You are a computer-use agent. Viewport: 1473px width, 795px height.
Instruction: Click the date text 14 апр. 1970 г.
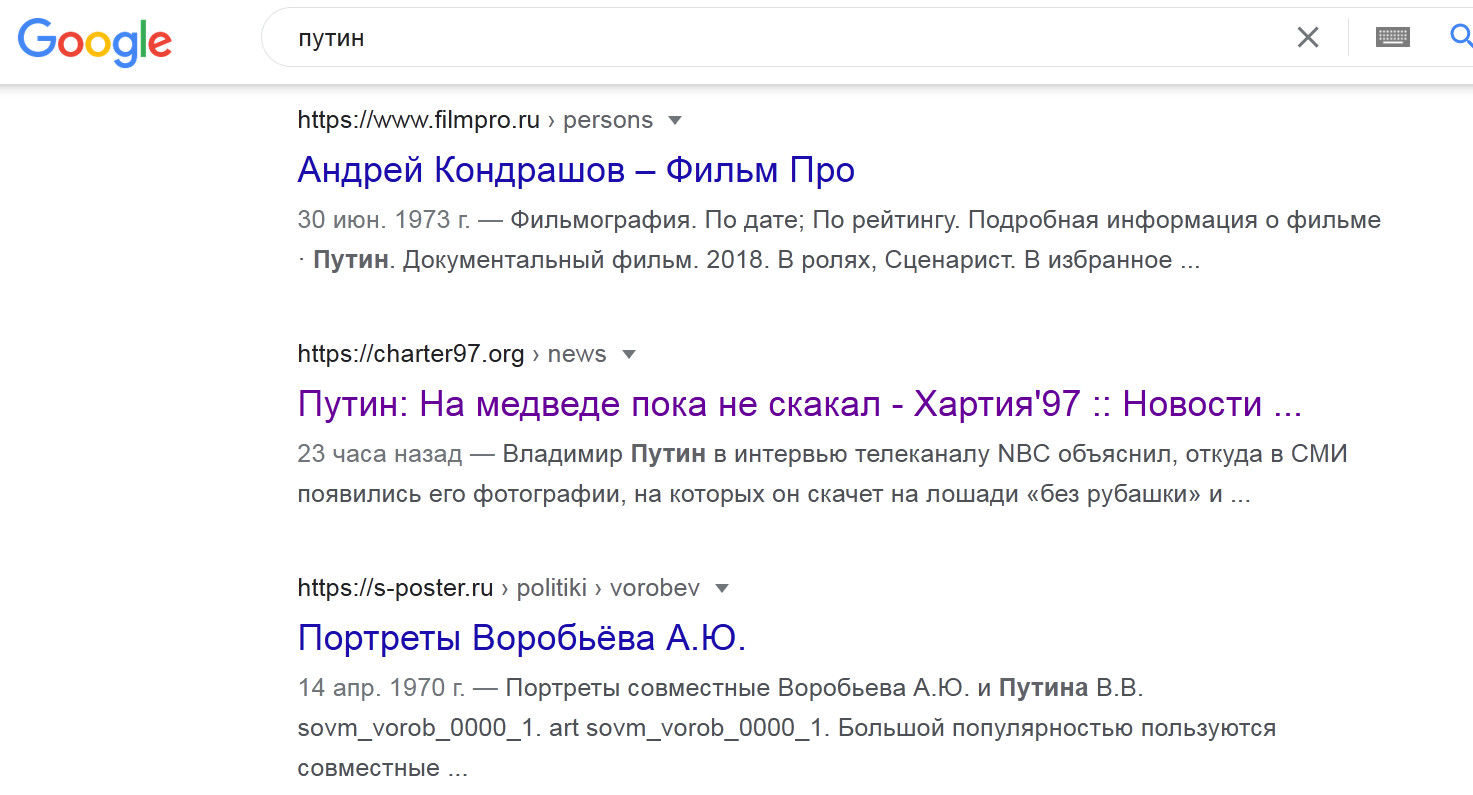point(381,688)
